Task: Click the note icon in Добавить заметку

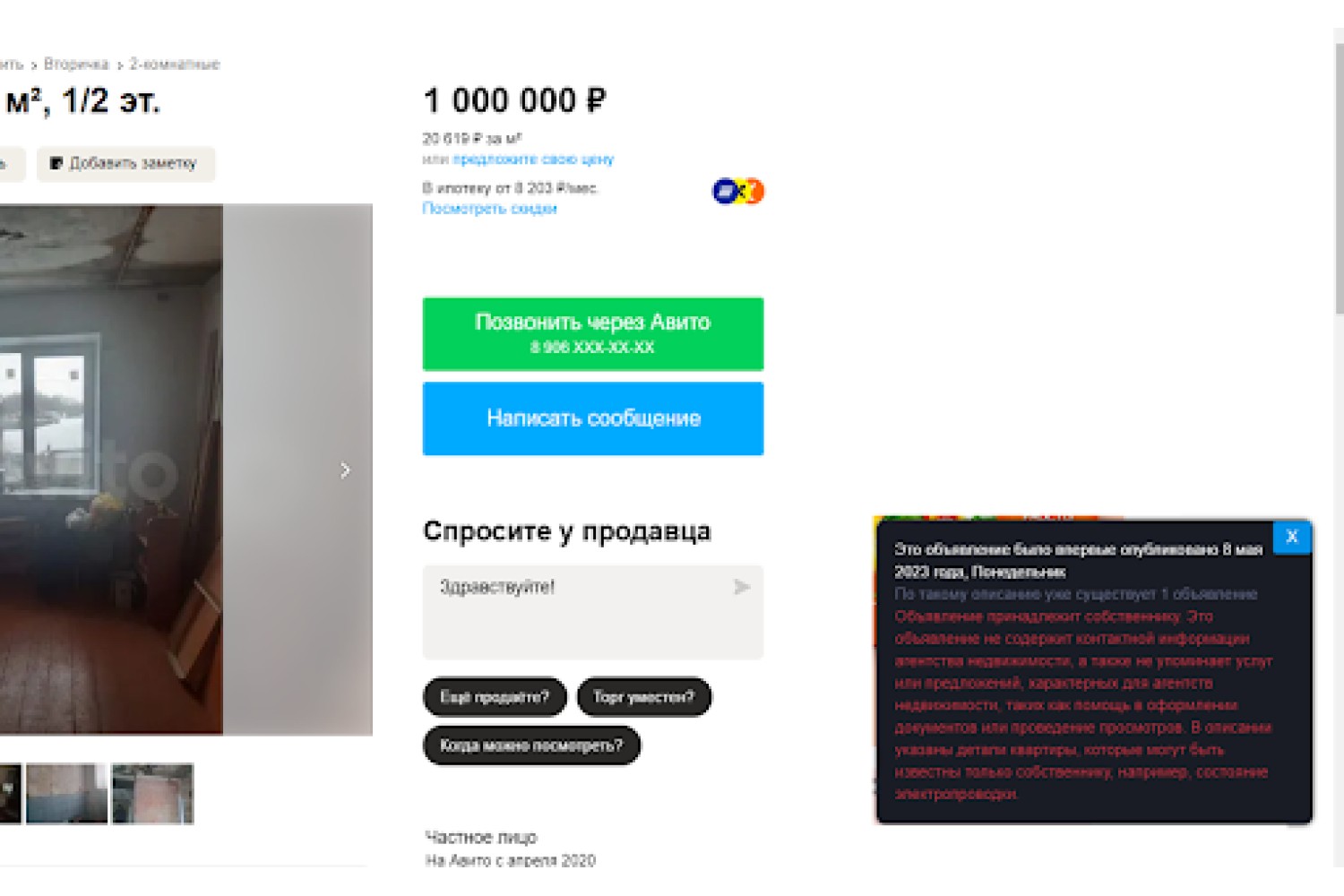Action: pyautogui.click(x=56, y=163)
